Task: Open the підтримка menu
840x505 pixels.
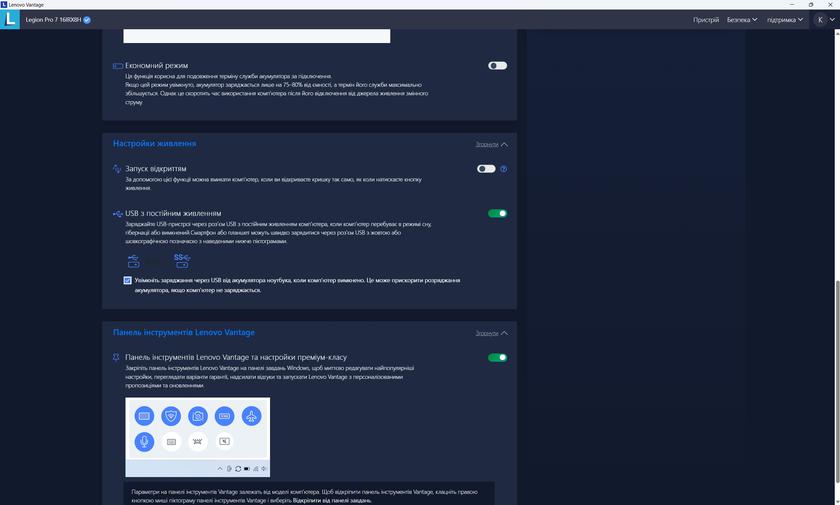Action: point(786,19)
